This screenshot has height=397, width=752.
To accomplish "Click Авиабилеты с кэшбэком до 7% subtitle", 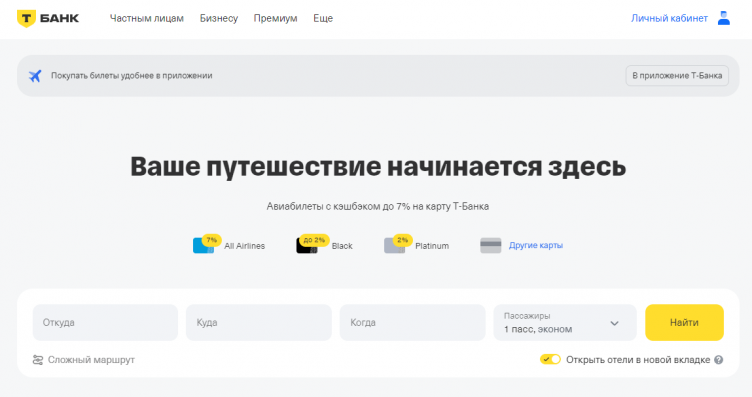I will [377, 207].
